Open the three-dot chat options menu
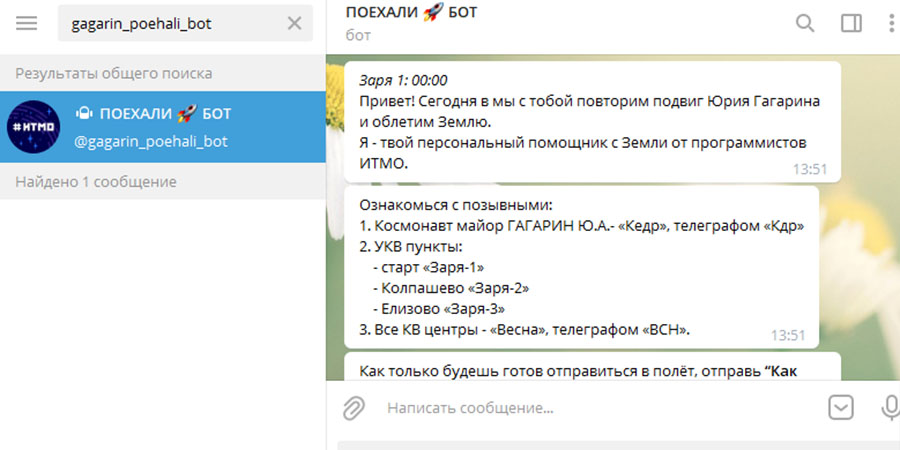Image resolution: width=900 pixels, height=450 pixels. (890, 23)
